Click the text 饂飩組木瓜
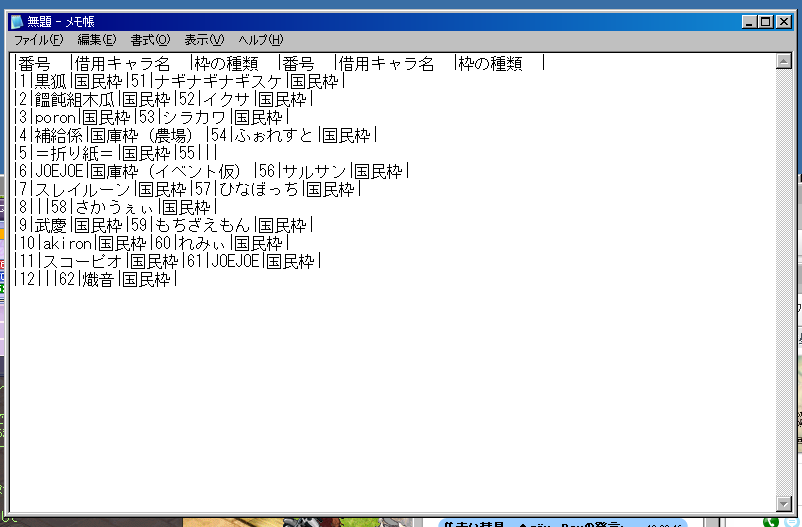The height and width of the screenshot is (527, 802). (75, 100)
